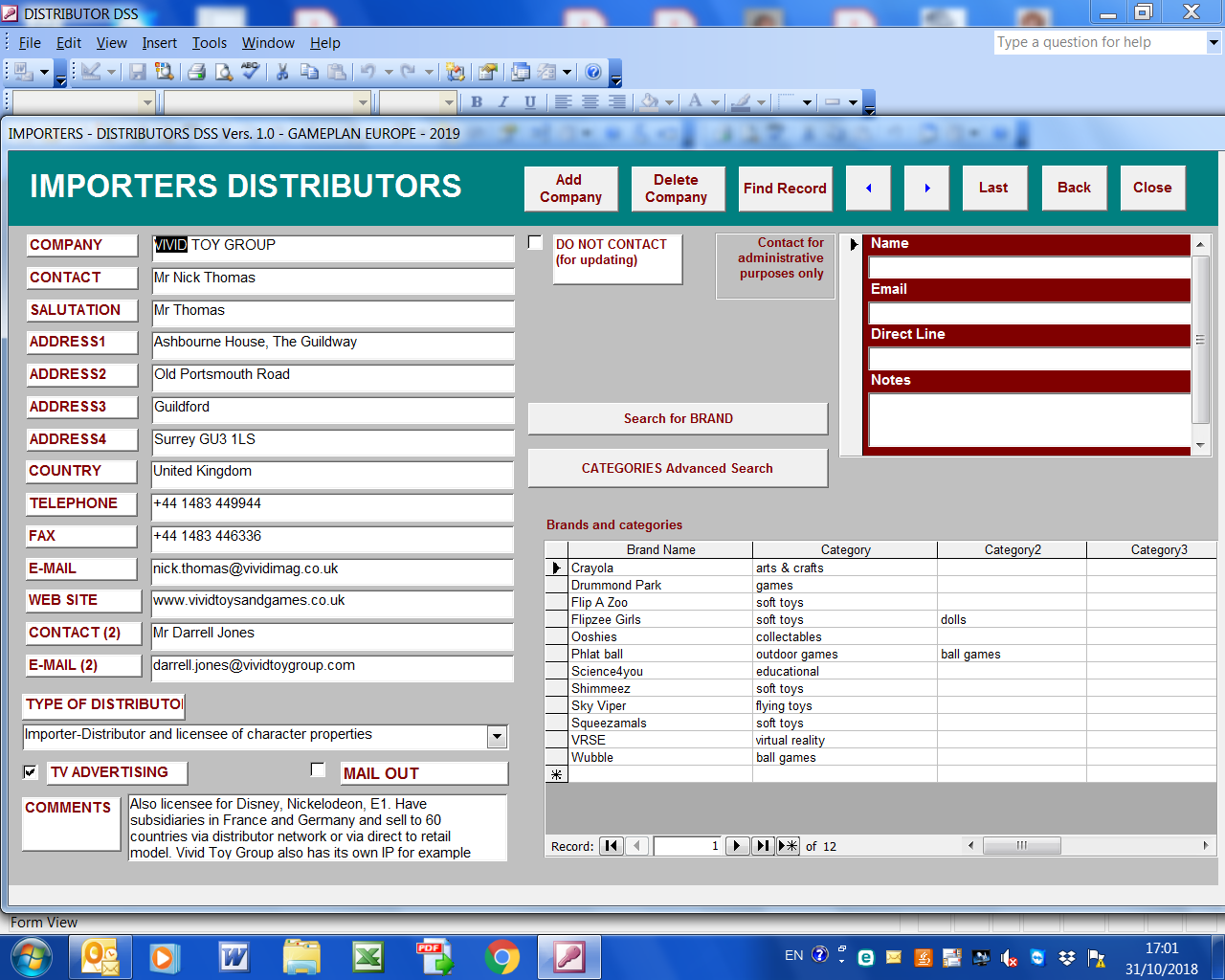Jump to the last brand record
Viewport: 1225px width, 980px height.
click(x=762, y=846)
